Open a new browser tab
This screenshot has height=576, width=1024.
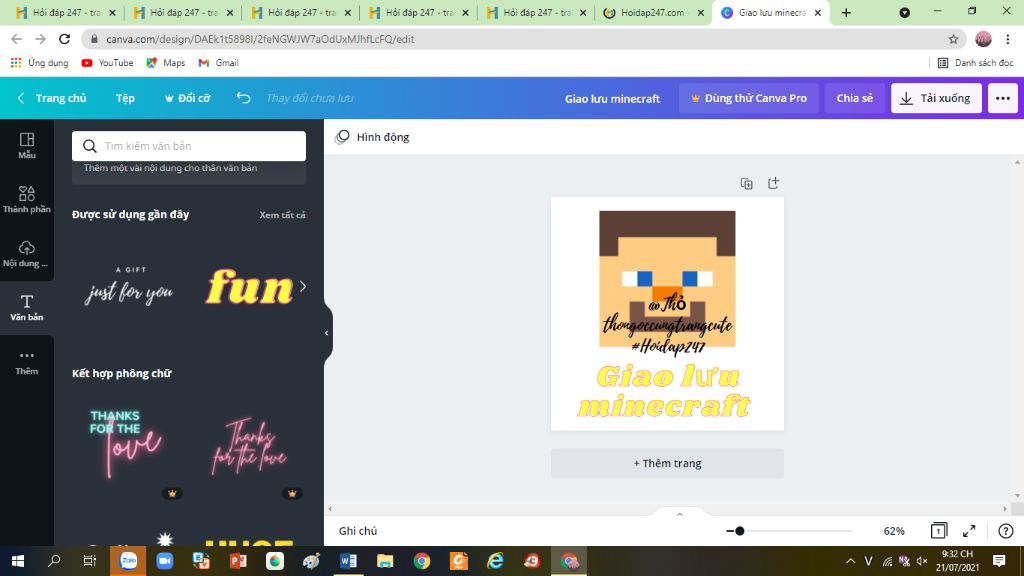tap(846, 12)
